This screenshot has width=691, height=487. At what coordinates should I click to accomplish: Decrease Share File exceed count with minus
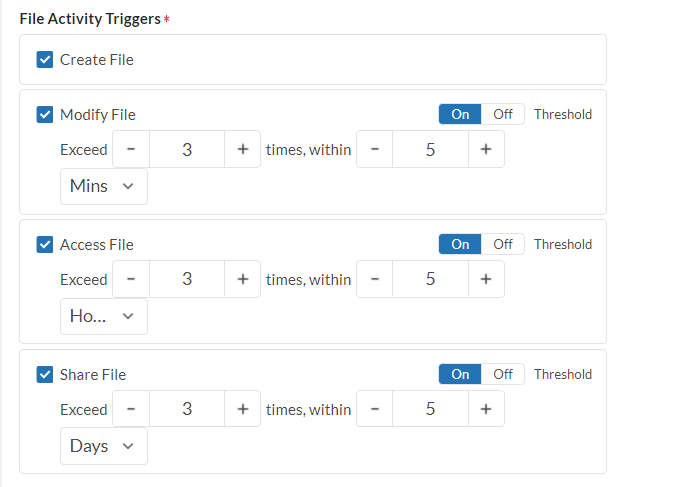(131, 409)
